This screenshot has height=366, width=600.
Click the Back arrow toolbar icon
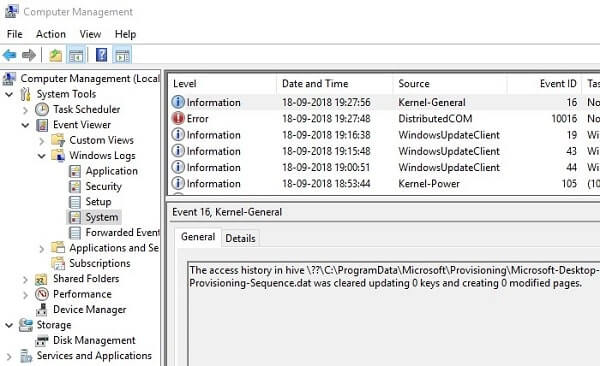(x=10, y=56)
